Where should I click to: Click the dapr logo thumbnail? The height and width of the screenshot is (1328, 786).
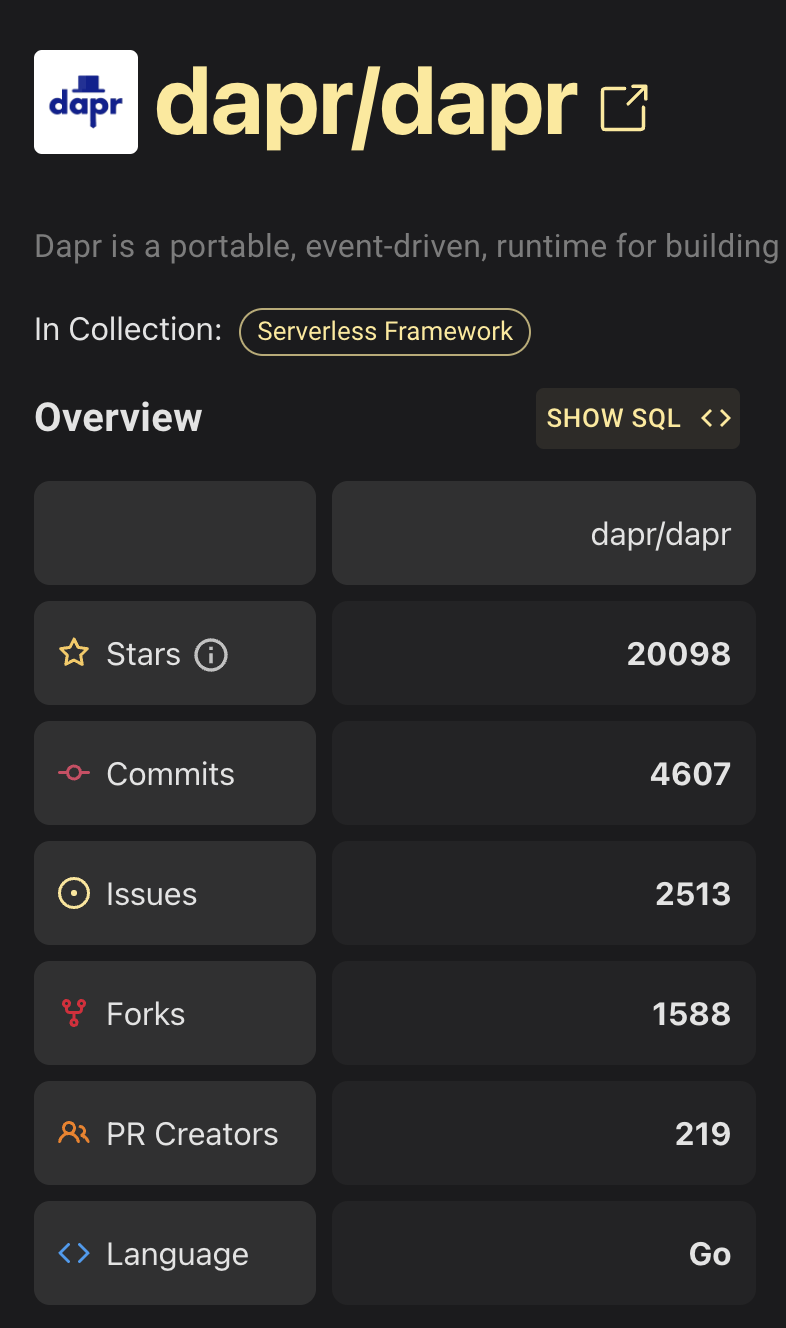point(86,102)
